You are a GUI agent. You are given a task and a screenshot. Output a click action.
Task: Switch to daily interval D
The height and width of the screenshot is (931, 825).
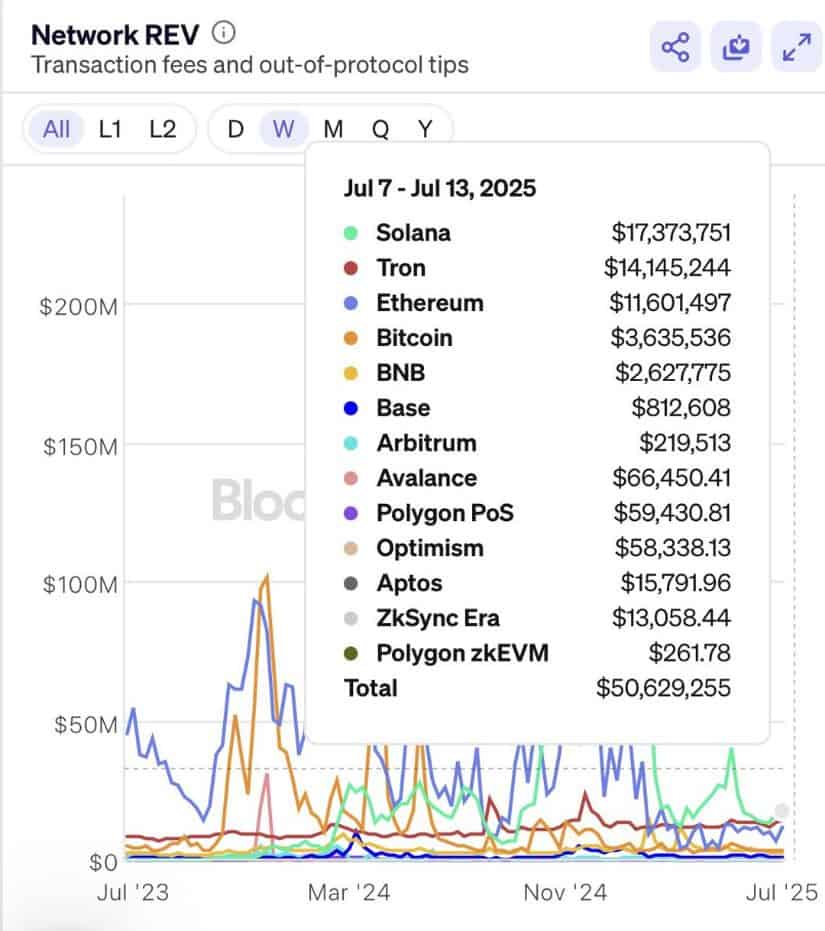[x=236, y=128]
